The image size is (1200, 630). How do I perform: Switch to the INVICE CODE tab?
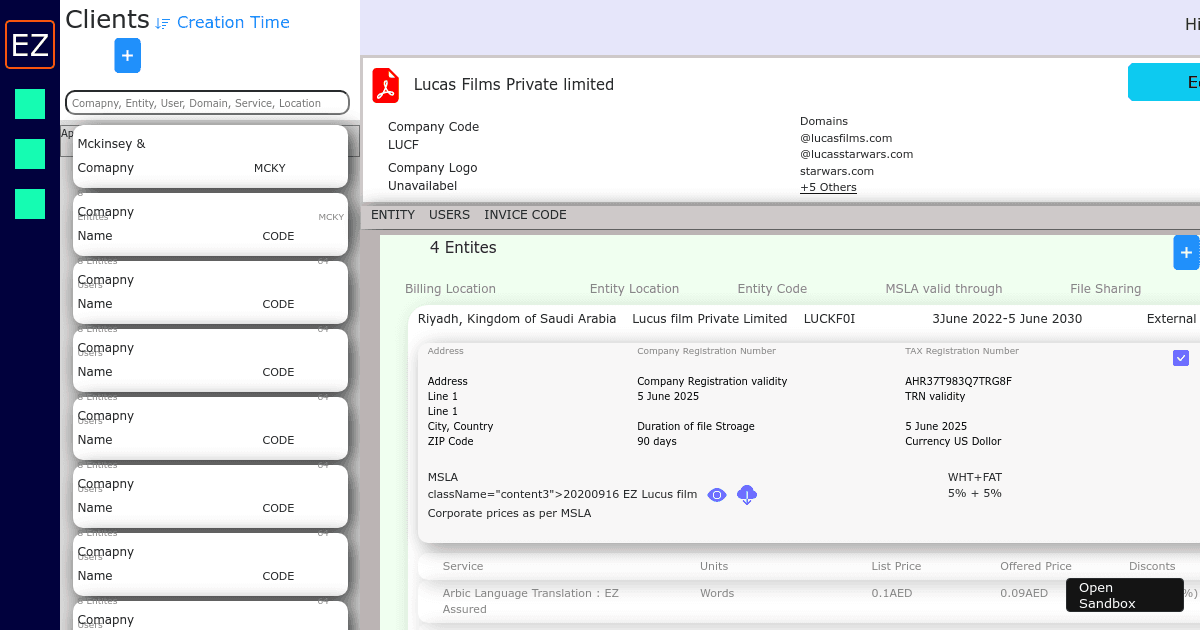coord(526,215)
